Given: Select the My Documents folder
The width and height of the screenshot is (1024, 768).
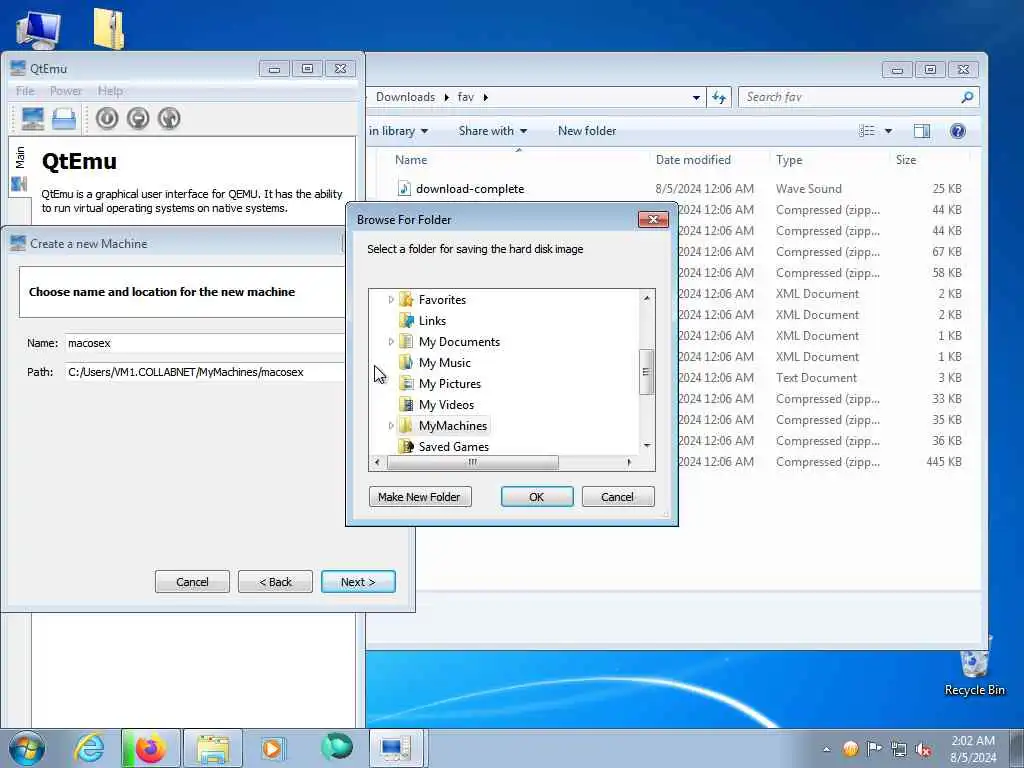Looking at the screenshot, I should tap(459, 342).
